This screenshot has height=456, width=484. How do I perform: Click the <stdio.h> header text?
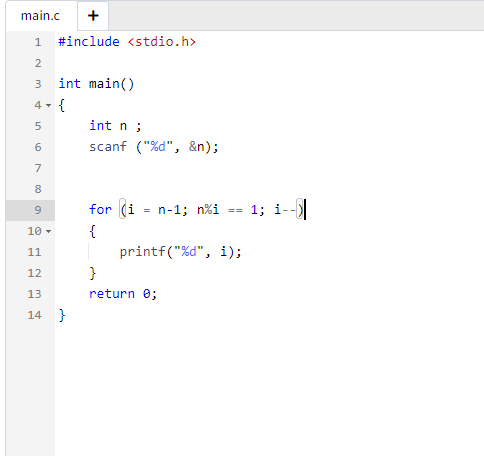coord(162,42)
